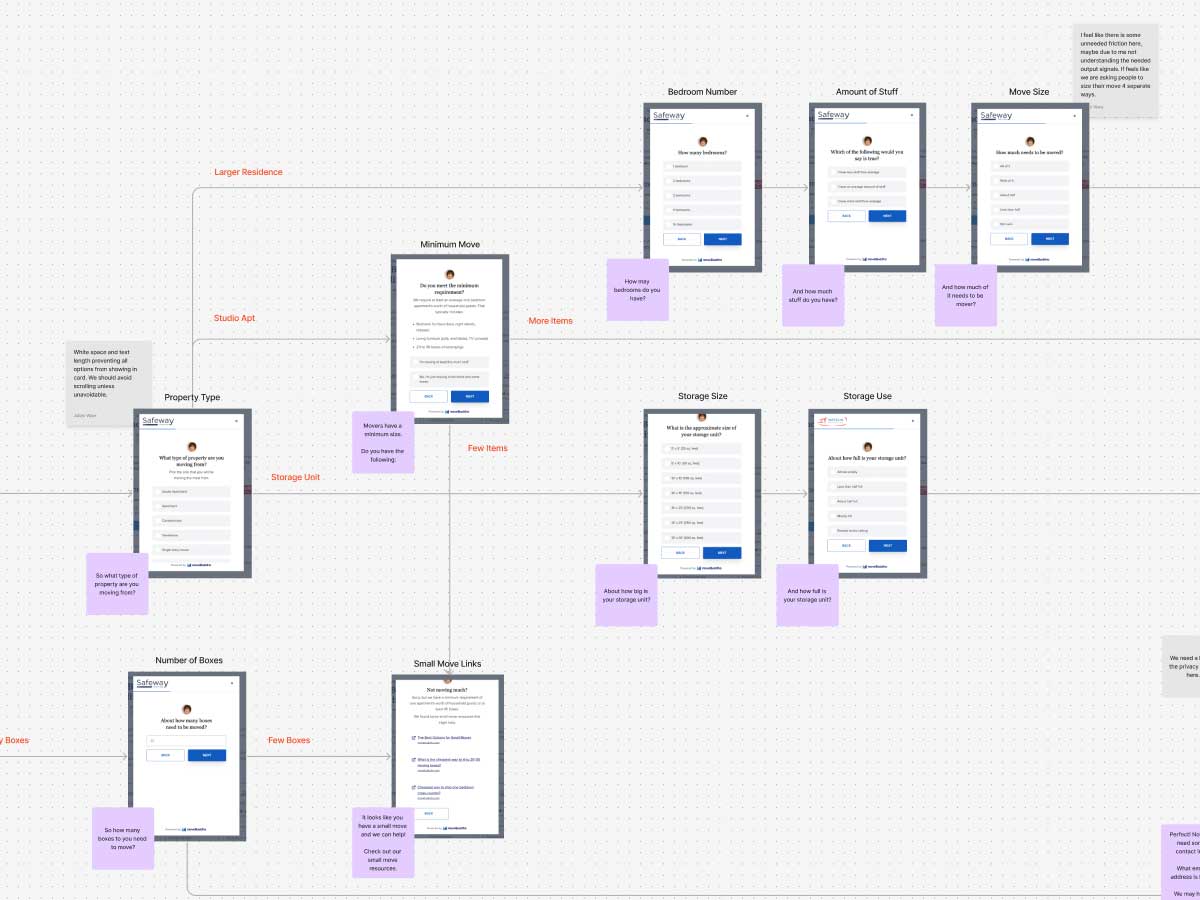Select the purple "Movers have a minimum size" sticky
Screen dimensions: 1200x900
pos(383,442)
